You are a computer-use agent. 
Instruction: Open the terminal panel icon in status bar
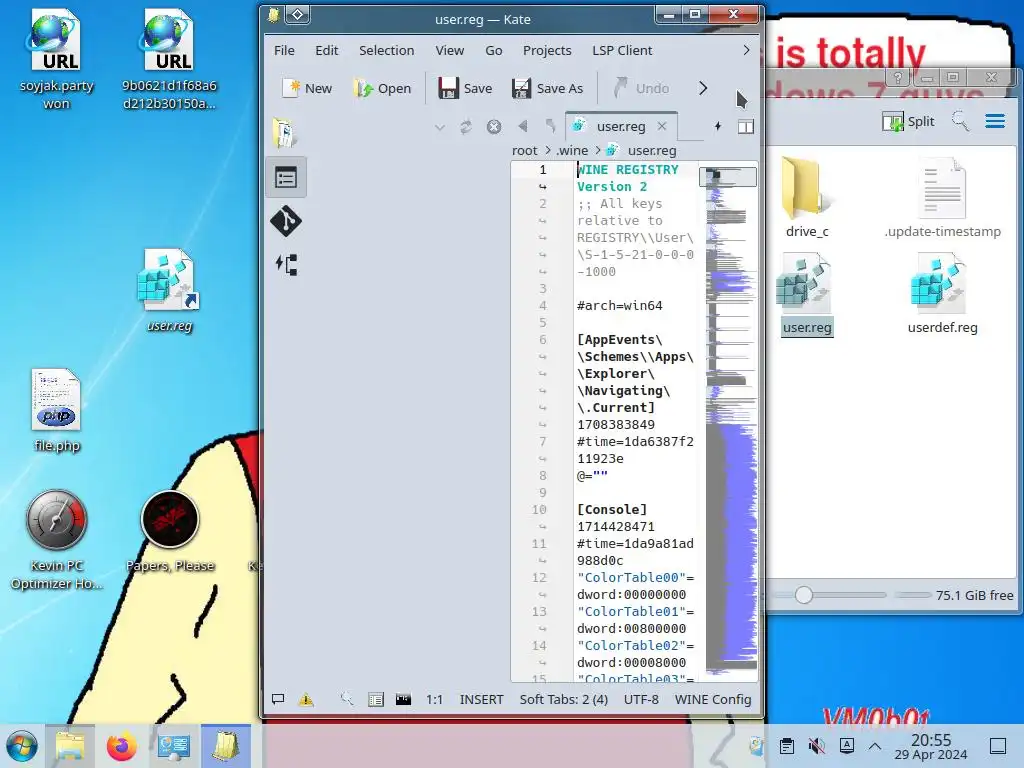[x=404, y=699]
